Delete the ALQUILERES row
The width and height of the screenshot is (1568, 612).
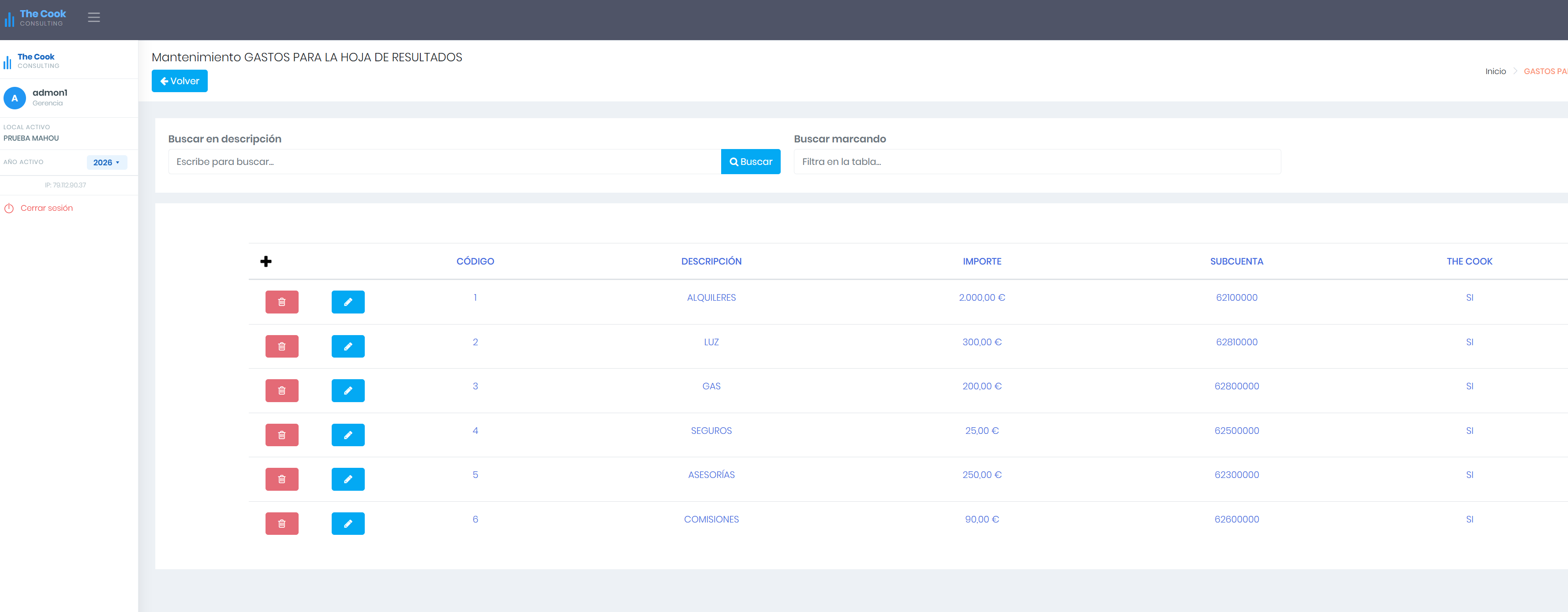point(282,302)
